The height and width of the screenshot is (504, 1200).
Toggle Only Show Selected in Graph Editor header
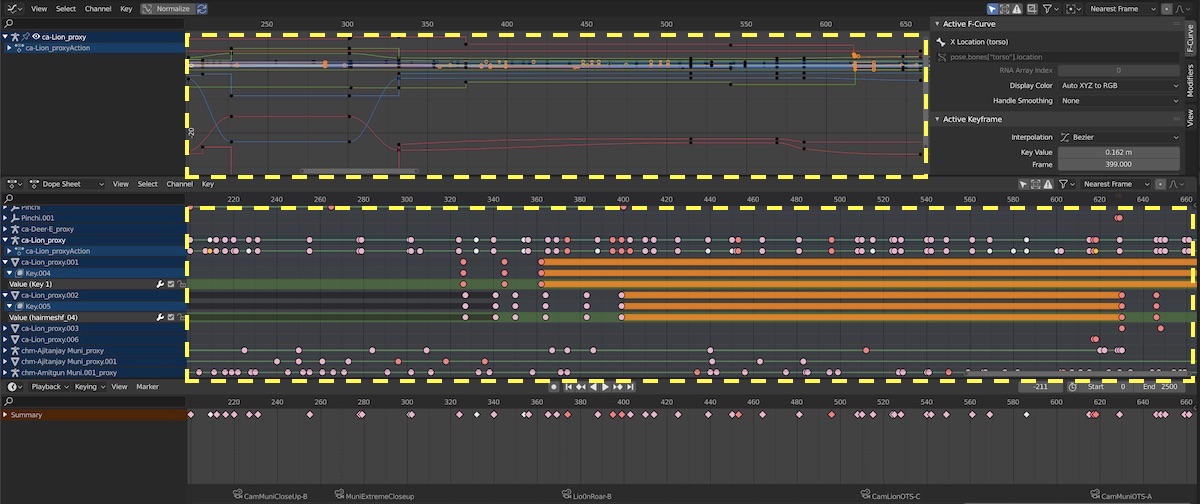point(993,8)
